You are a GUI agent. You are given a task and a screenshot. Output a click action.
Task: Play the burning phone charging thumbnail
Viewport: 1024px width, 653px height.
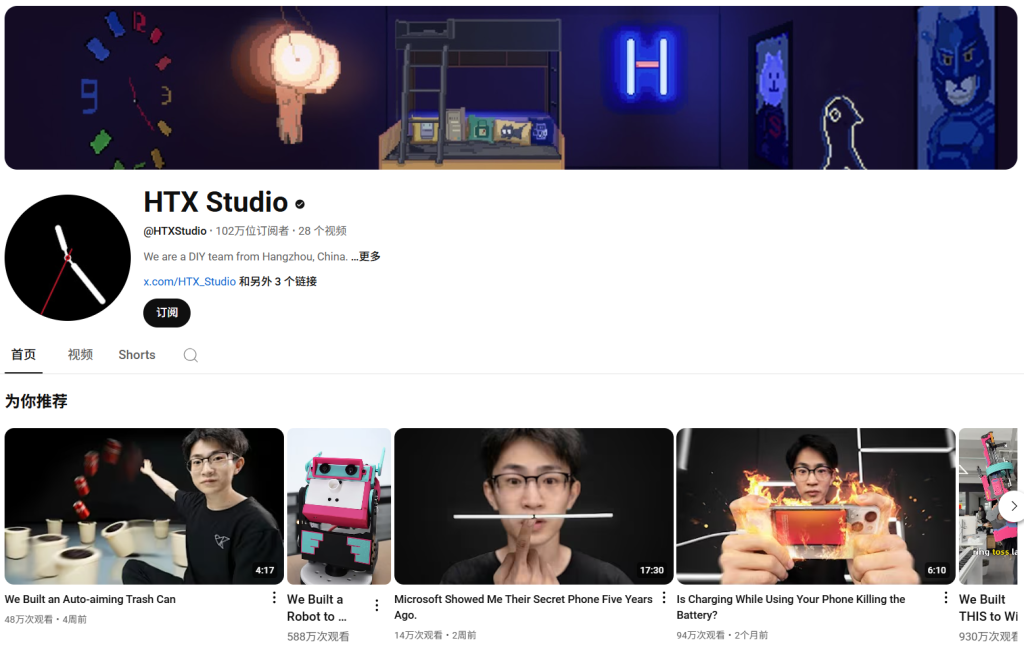coord(816,506)
